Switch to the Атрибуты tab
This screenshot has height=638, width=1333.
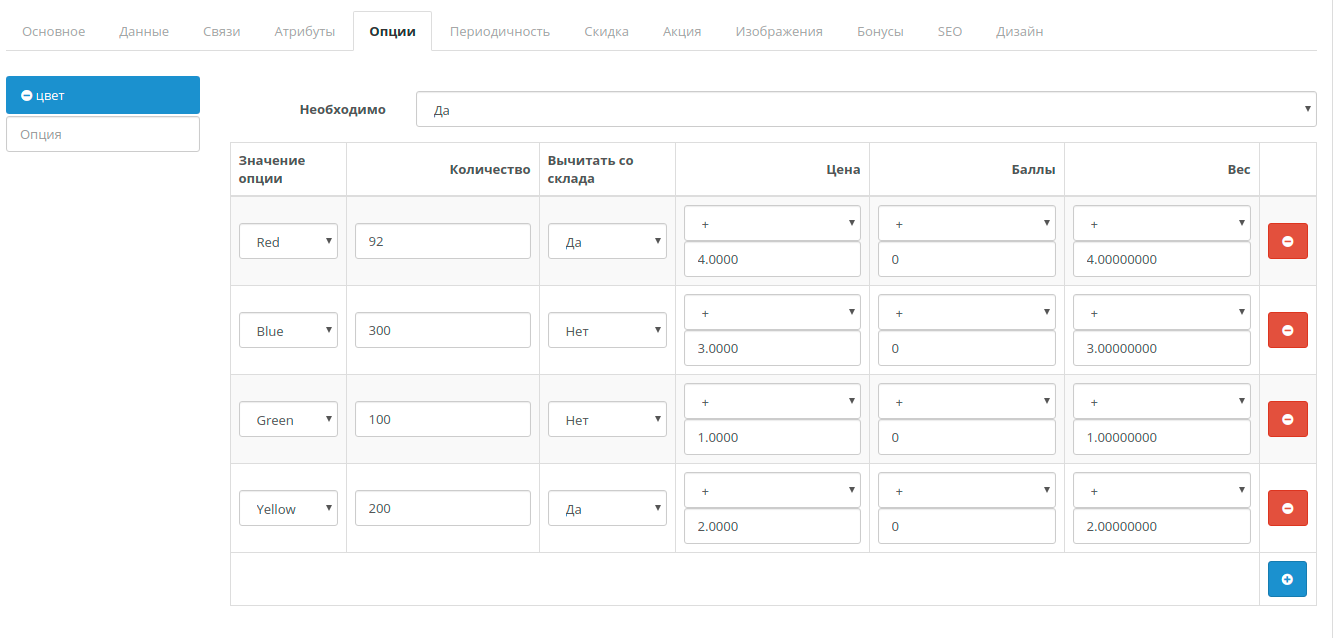(x=304, y=31)
